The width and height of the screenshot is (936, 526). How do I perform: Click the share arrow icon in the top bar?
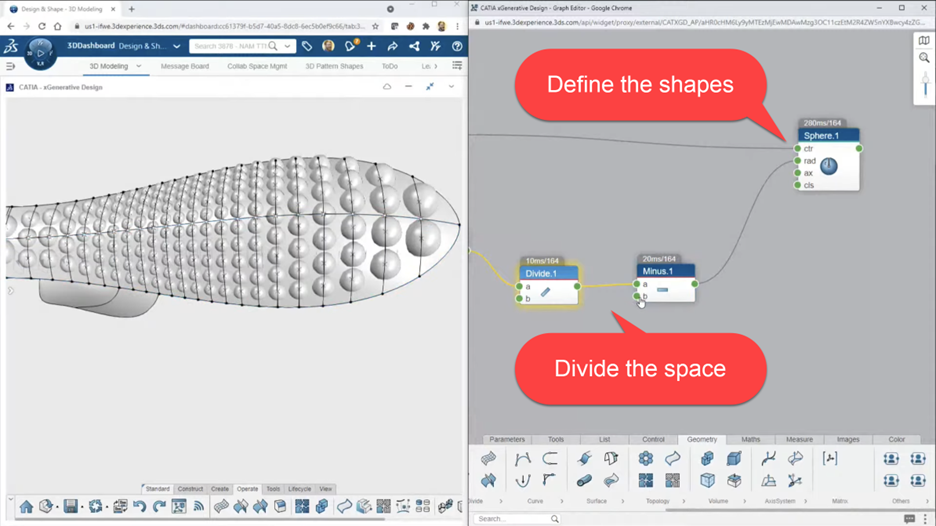tap(392, 46)
